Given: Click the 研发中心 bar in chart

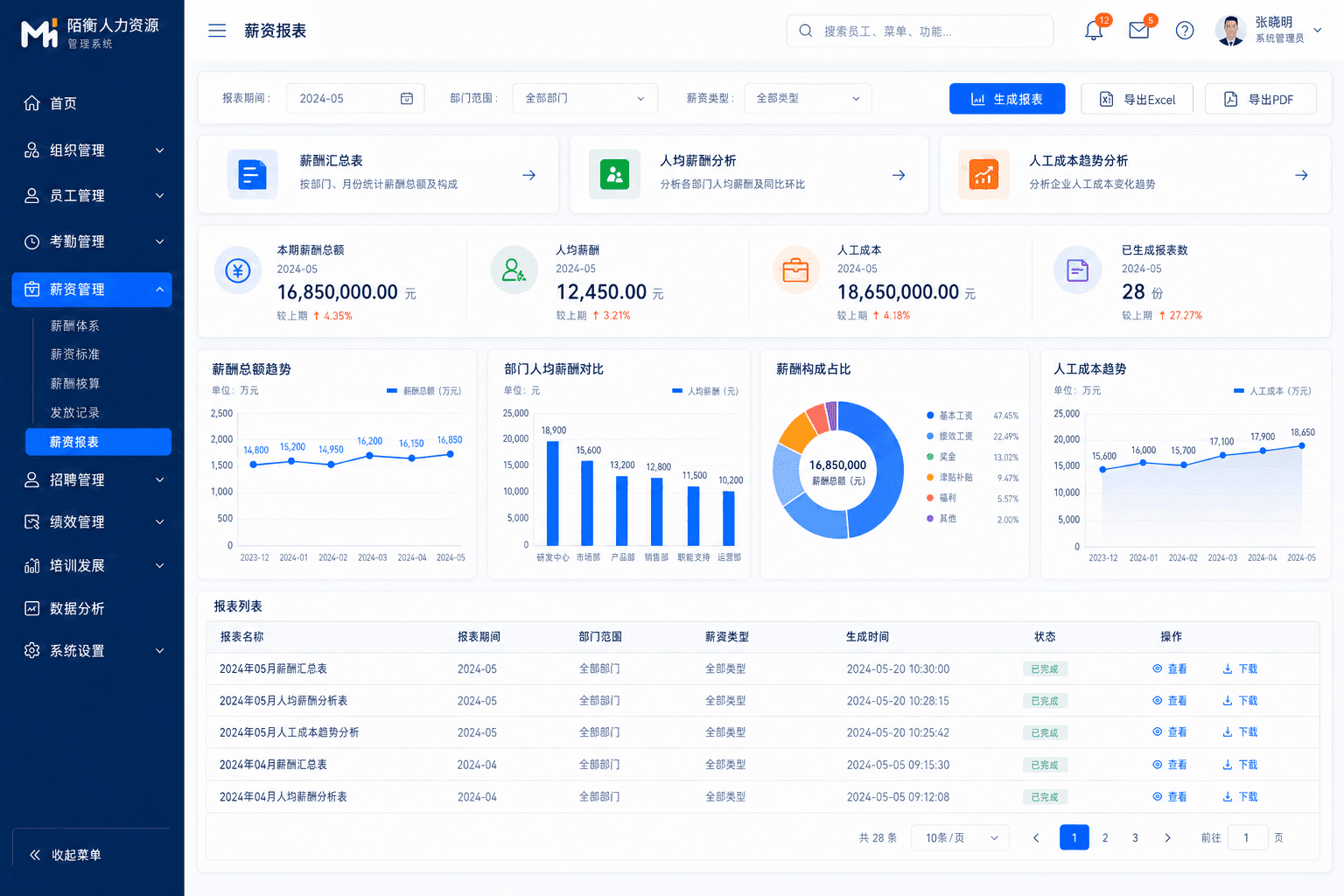Looking at the screenshot, I should [x=553, y=493].
